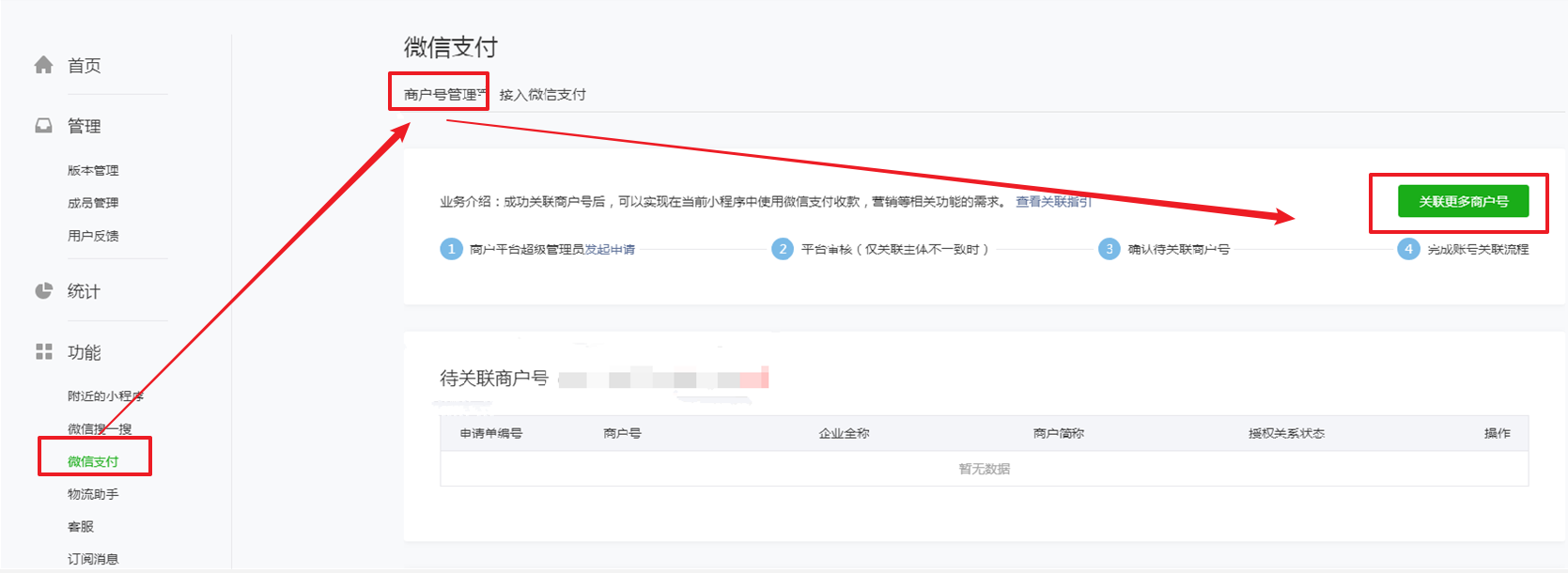
Task: Click the 发起申请 link in step 1
Action: pyautogui.click(x=610, y=249)
